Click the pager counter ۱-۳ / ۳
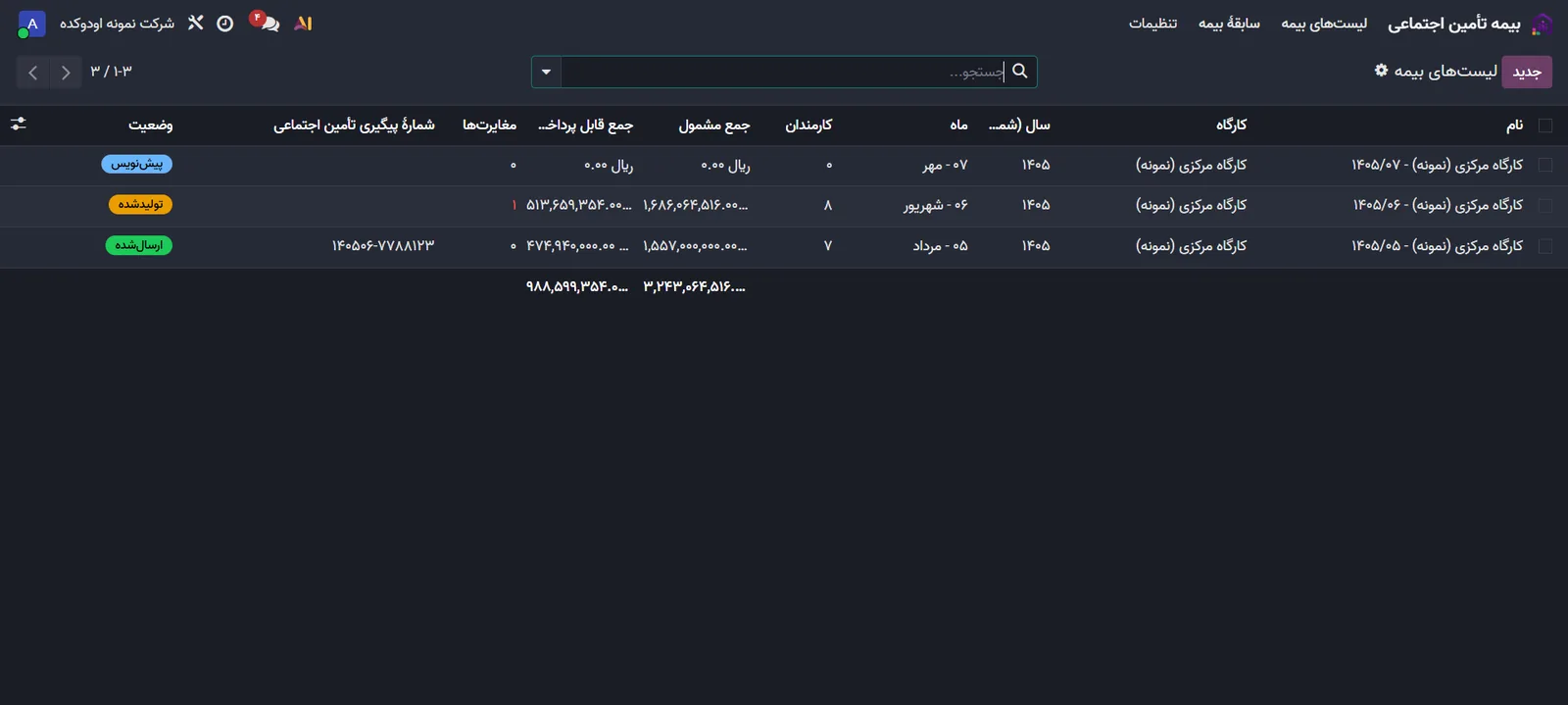 tap(111, 72)
